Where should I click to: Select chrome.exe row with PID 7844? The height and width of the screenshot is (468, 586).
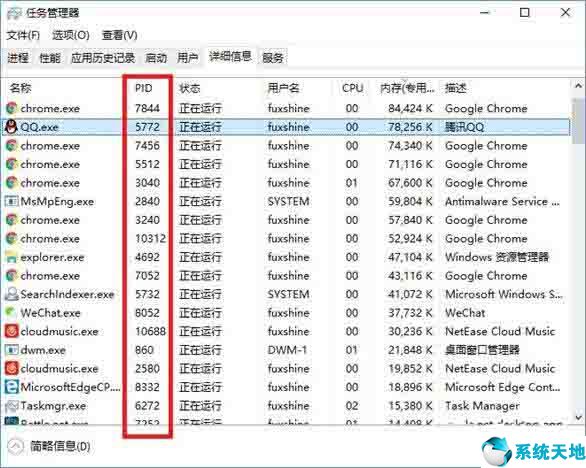click(286, 108)
